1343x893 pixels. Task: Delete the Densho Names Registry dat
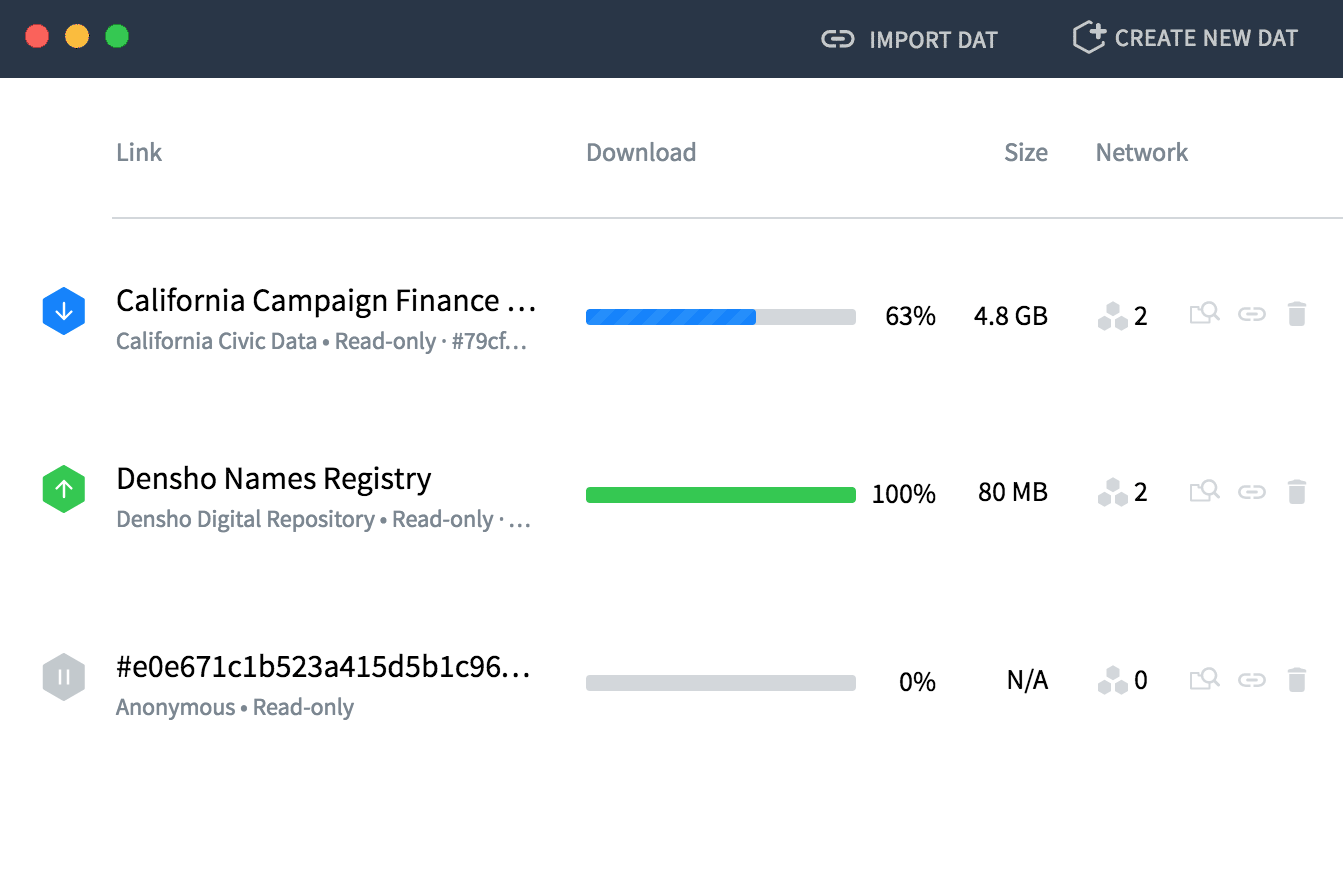(x=1297, y=490)
